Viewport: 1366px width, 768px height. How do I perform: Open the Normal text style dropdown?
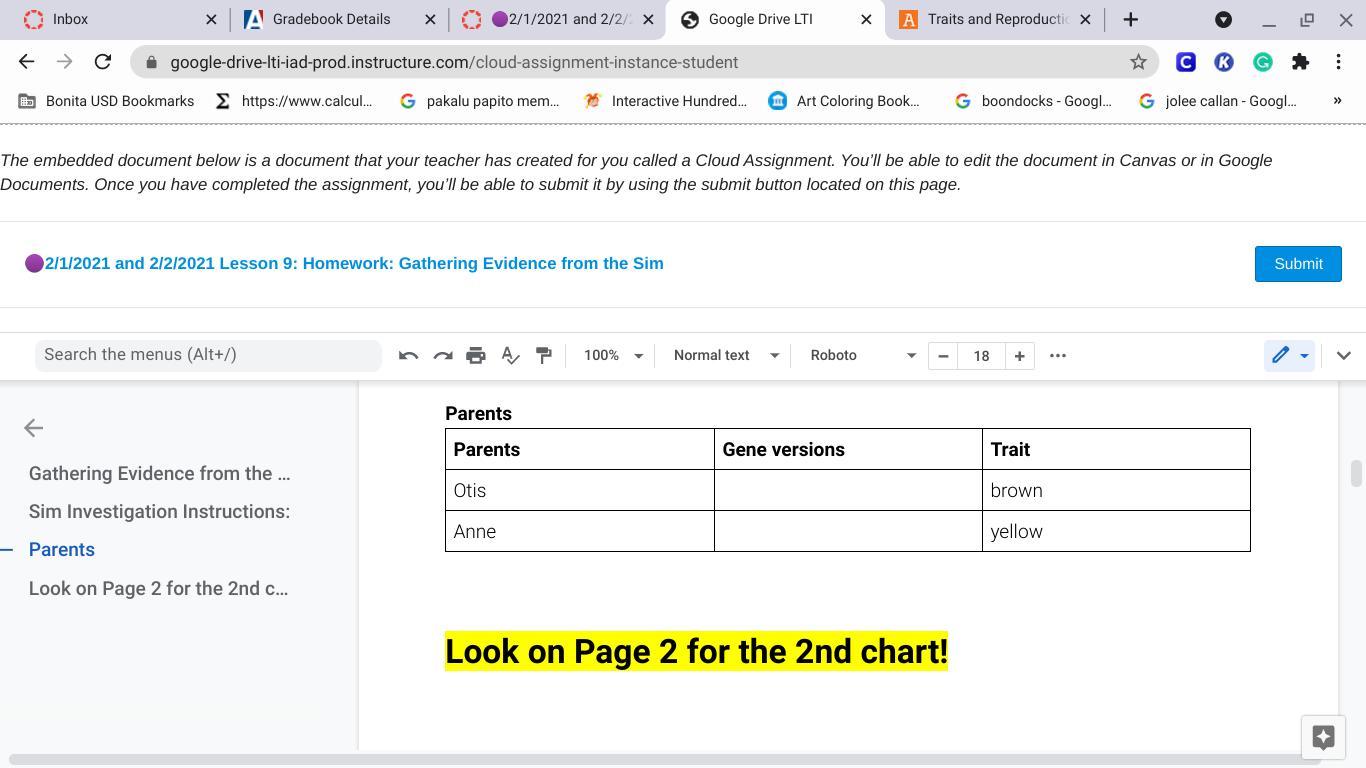[x=726, y=355]
